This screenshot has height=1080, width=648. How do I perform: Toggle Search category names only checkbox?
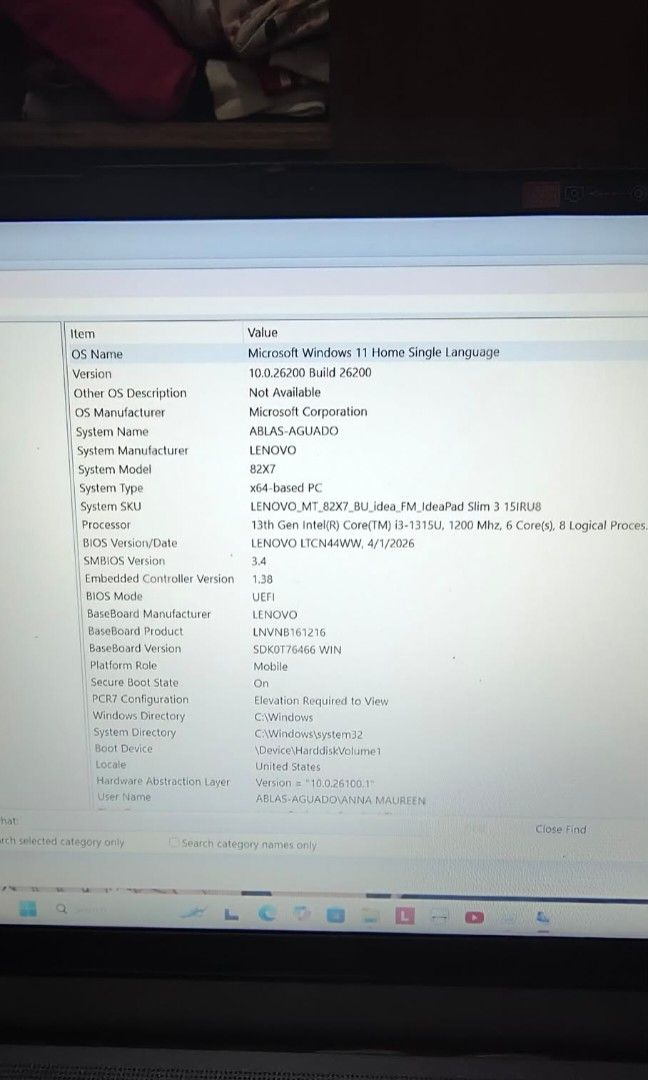[x=174, y=842]
